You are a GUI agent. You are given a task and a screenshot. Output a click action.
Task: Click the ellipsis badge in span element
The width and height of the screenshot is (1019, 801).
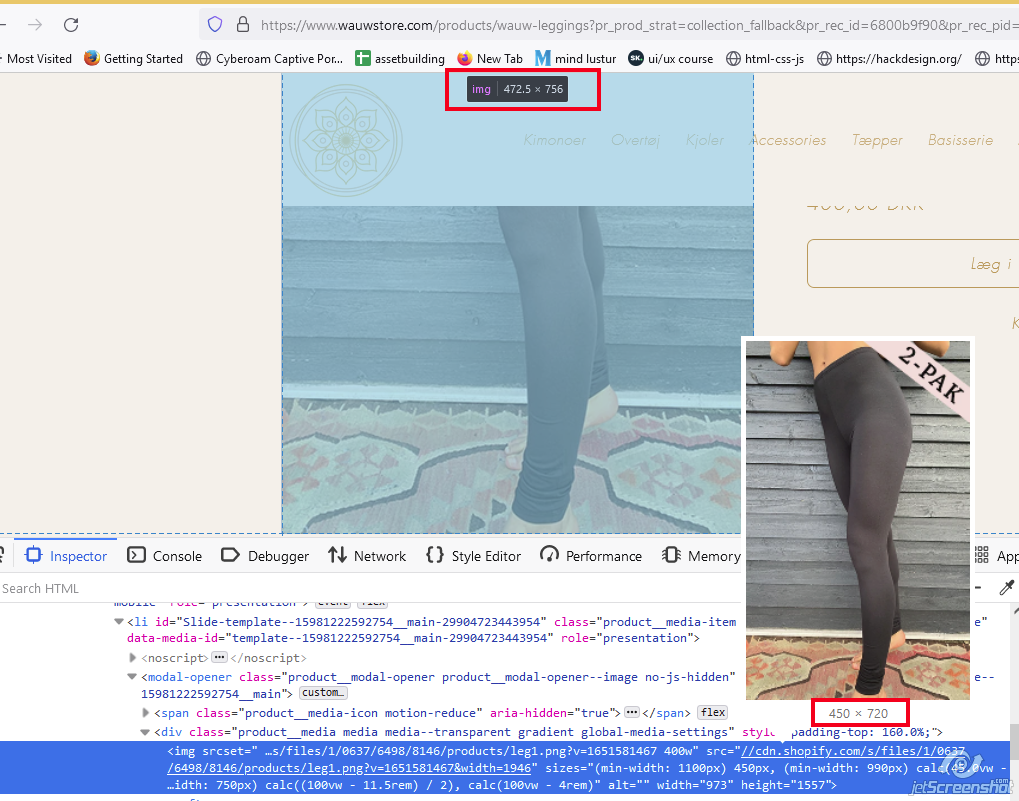tap(632, 713)
